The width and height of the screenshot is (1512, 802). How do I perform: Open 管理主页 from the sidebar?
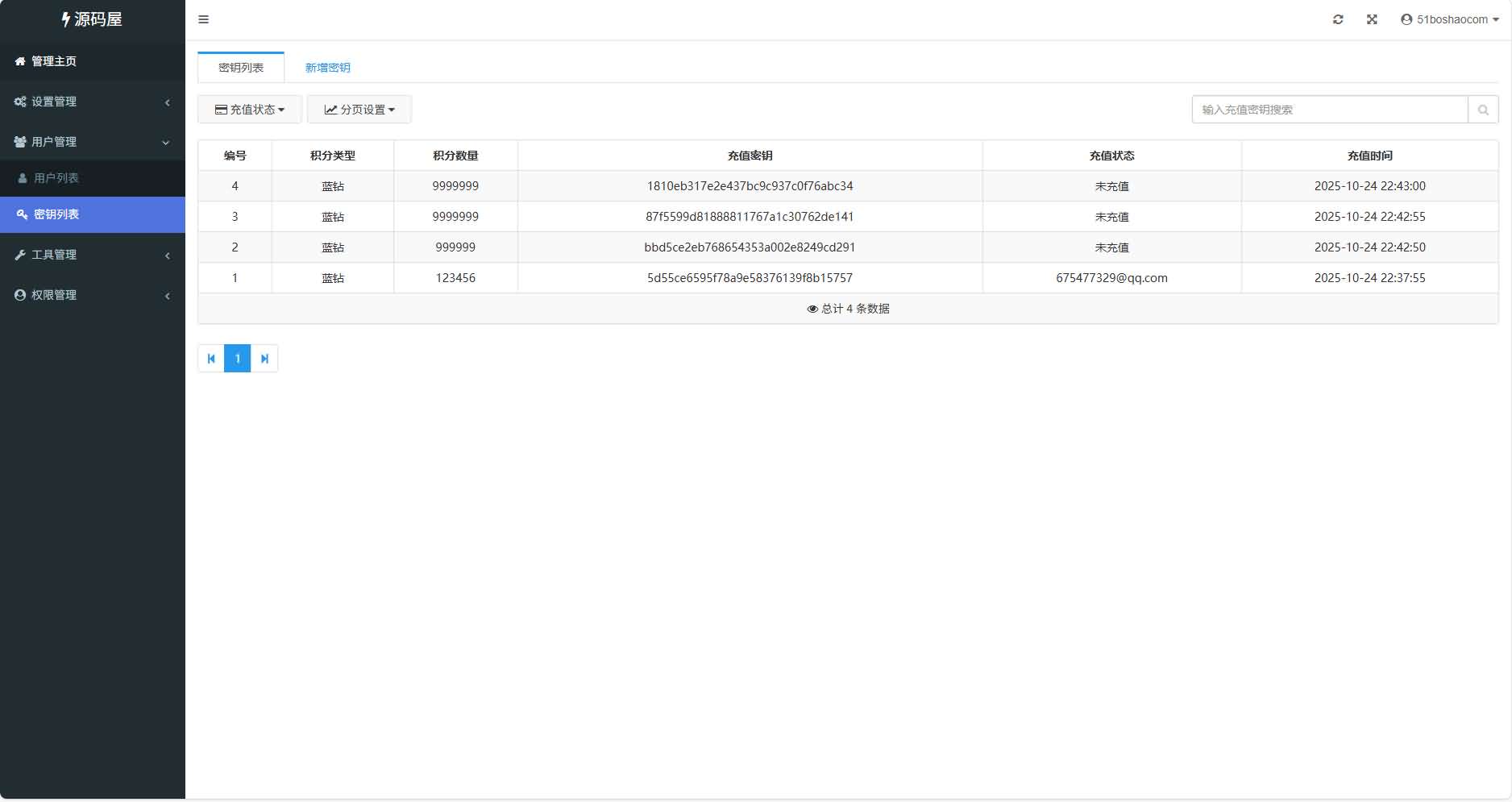point(53,61)
